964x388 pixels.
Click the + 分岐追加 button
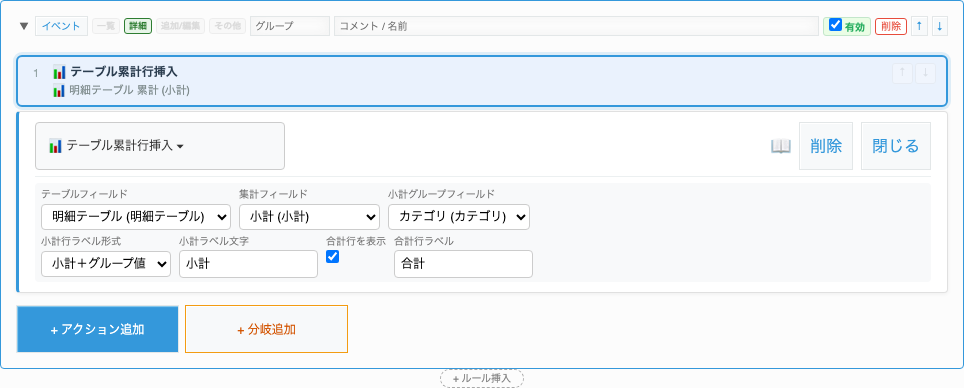266,329
